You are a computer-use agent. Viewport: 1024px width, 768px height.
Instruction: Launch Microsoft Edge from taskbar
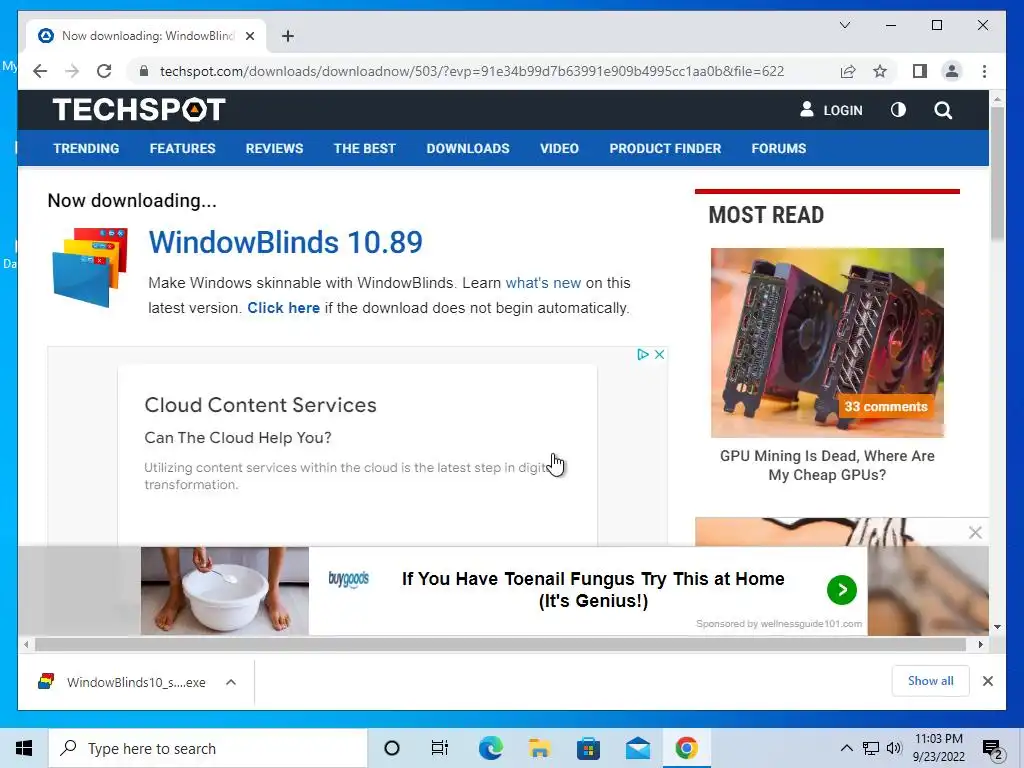click(x=490, y=748)
